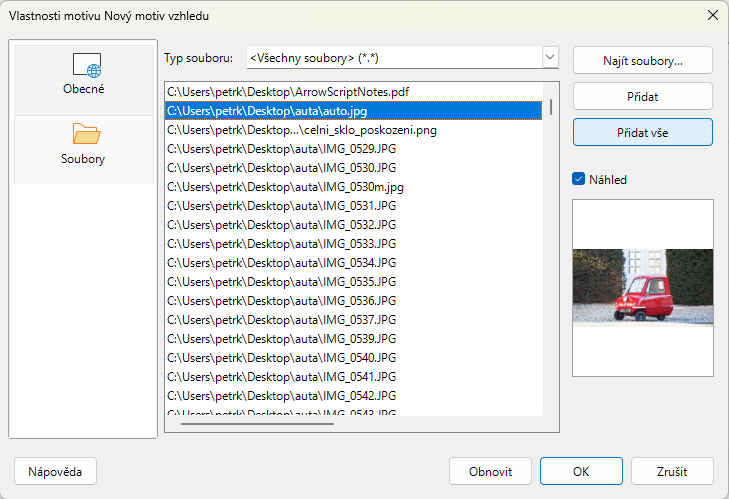Select IMG_0540.JPG in the file list

click(x=354, y=358)
